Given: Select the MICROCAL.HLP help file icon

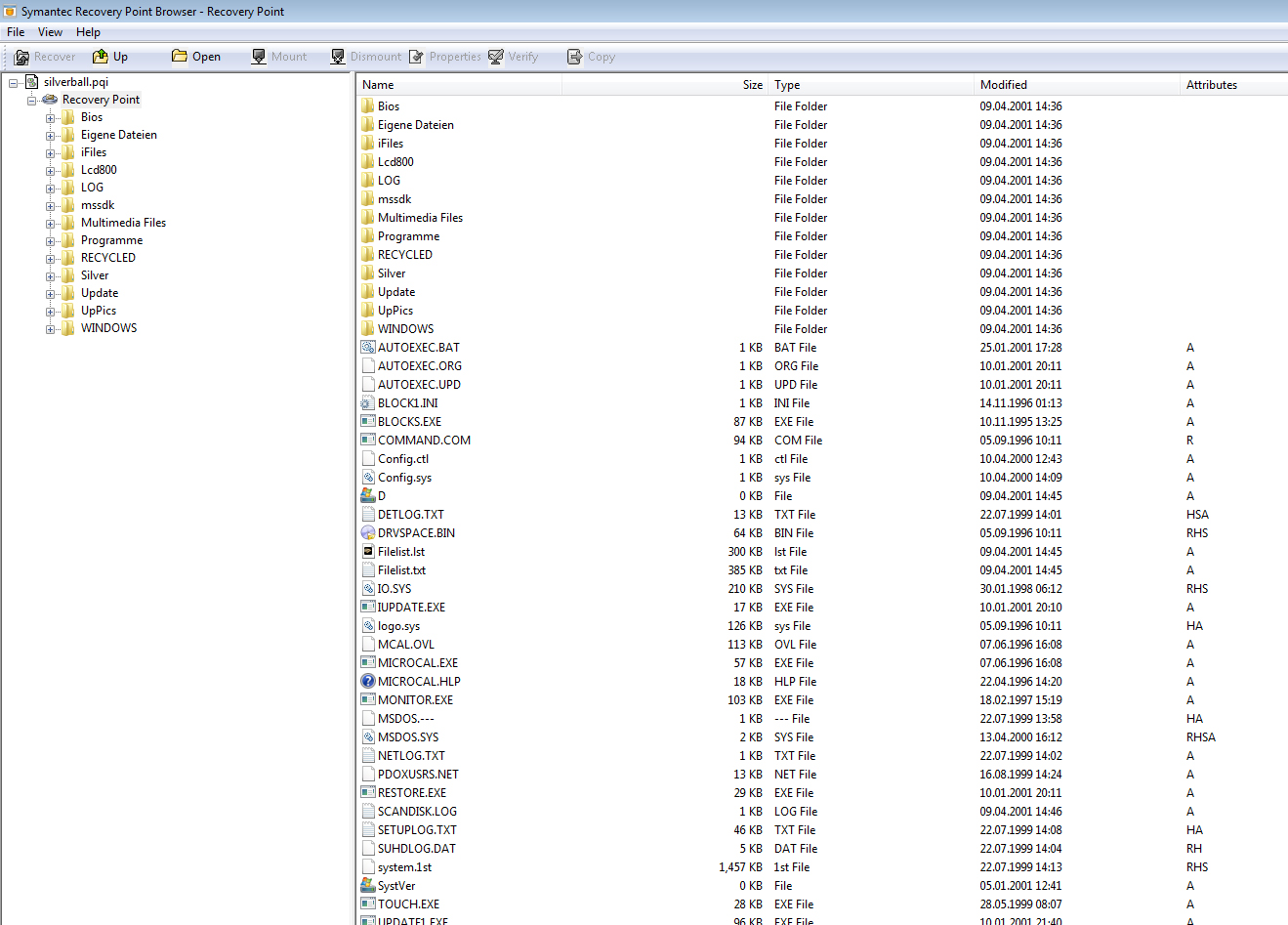Looking at the screenshot, I should click(x=368, y=682).
